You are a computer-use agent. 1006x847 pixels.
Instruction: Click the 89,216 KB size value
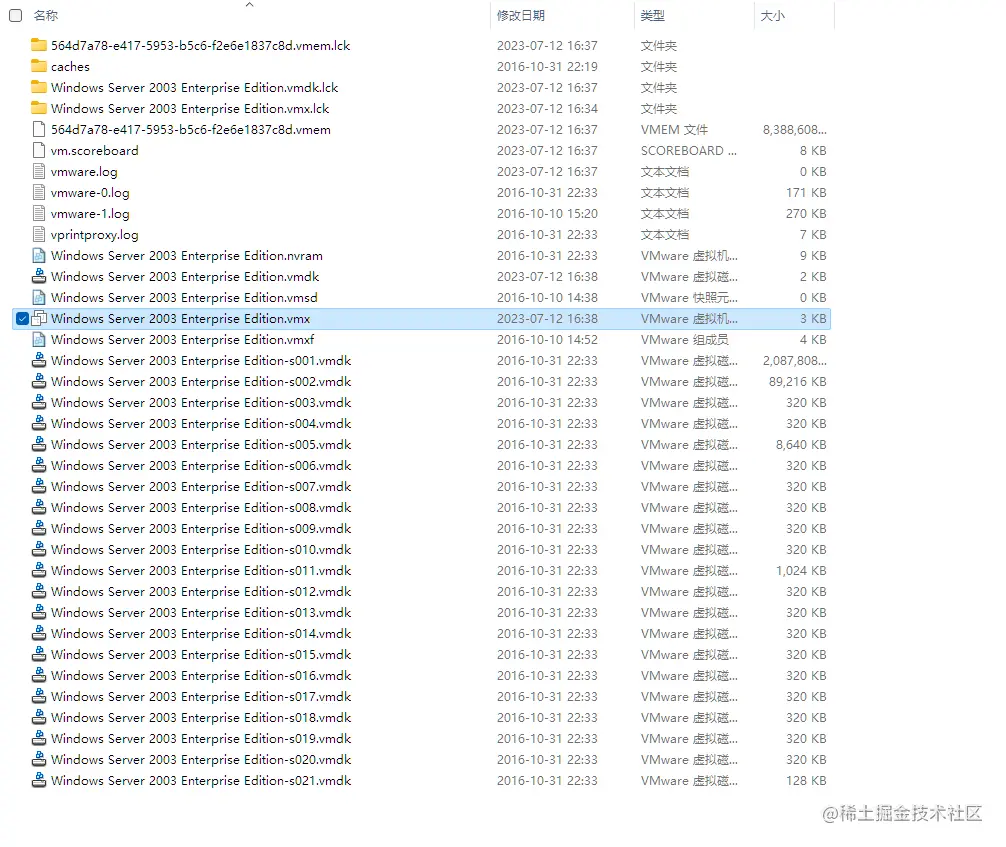pyautogui.click(x=797, y=381)
